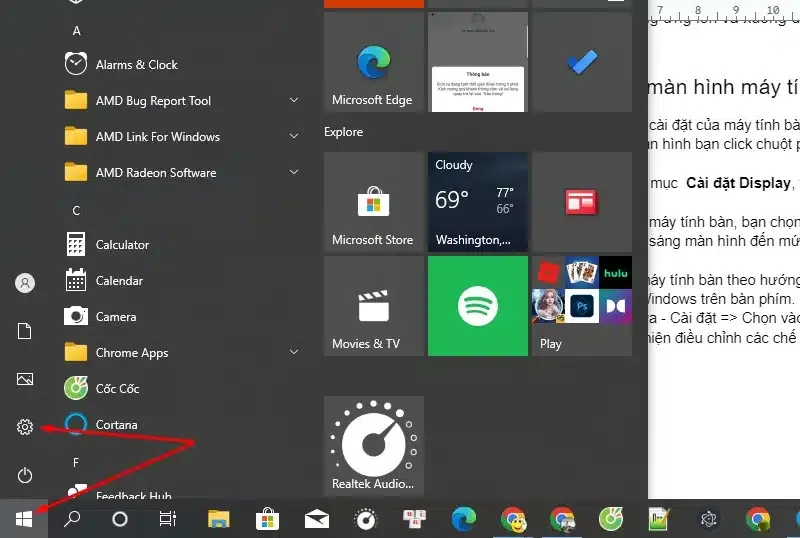Open the Pictures folder icon in Start sidebar

24,379
